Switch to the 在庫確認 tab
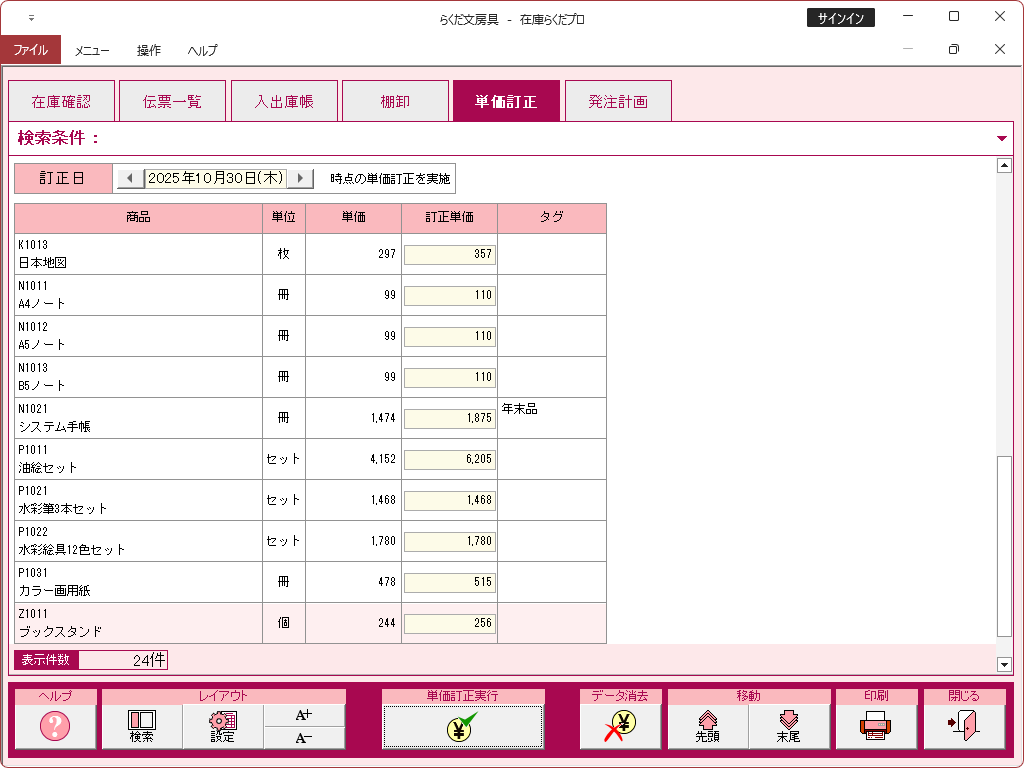This screenshot has width=1024, height=768. [61, 101]
